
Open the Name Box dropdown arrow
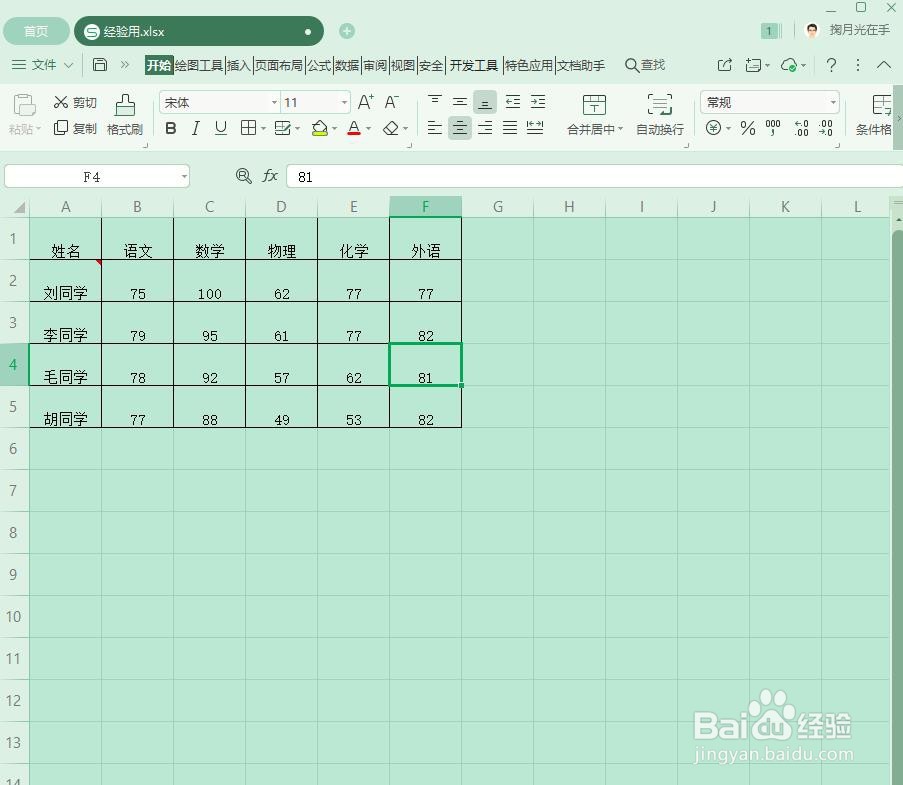click(x=184, y=177)
